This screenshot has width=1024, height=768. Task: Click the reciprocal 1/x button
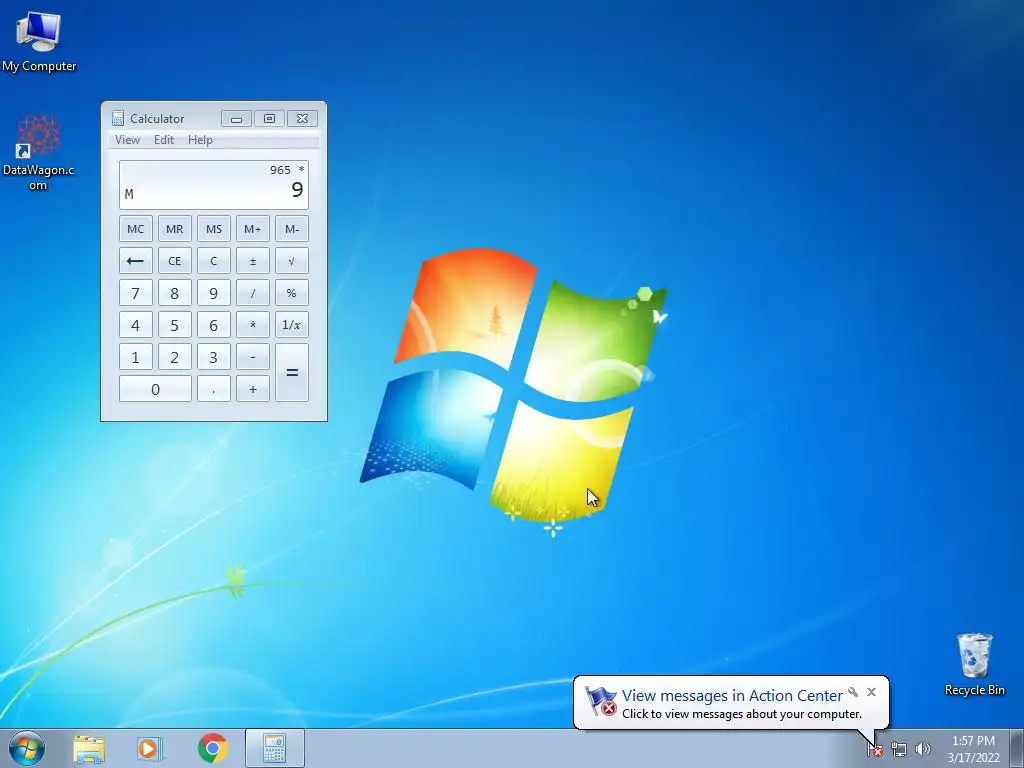coord(292,325)
